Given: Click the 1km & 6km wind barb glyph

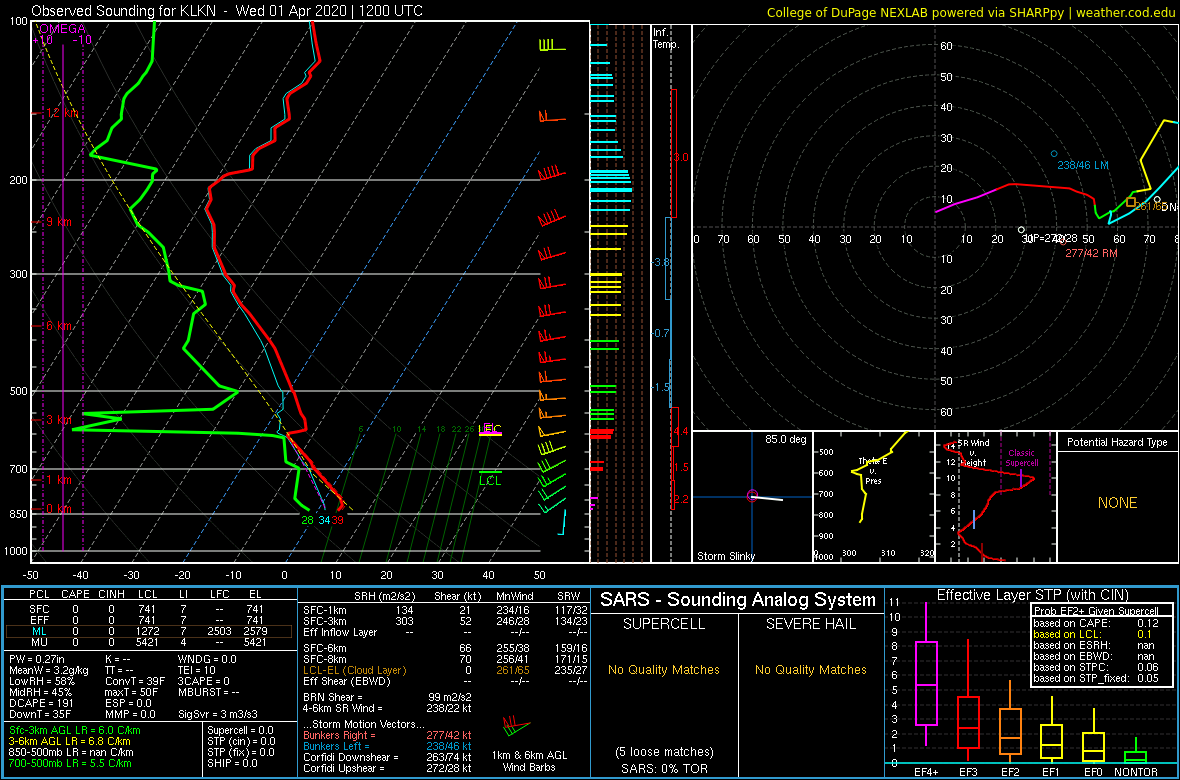Looking at the screenshot, I should tap(518, 727).
